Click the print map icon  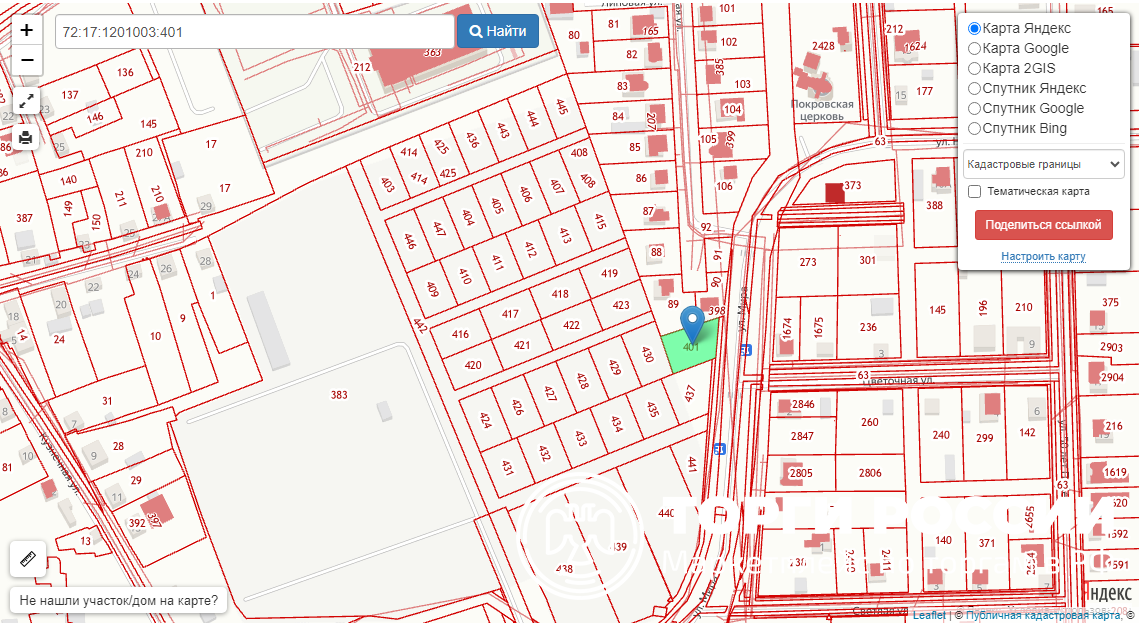tap(26, 136)
